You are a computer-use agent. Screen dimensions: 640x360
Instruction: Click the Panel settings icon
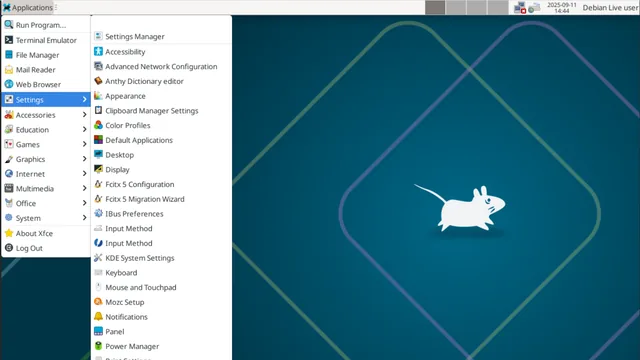coord(98,331)
